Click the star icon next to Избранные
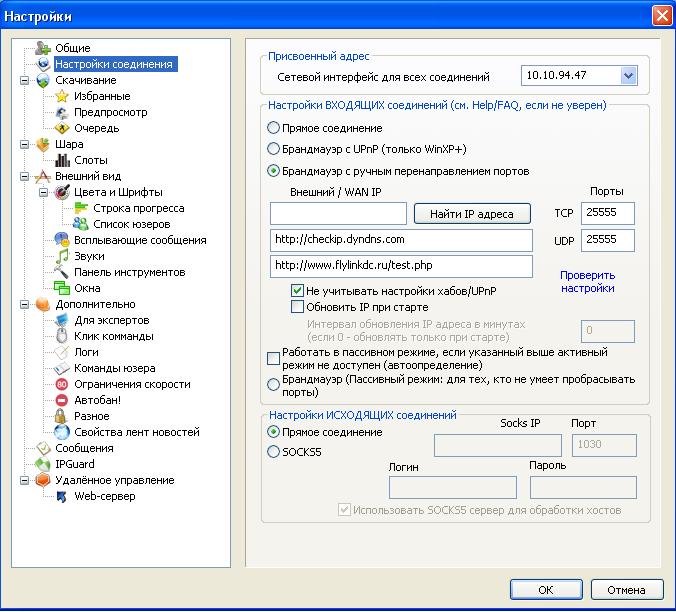Viewport: 676px width, 612px height. pos(62,96)
